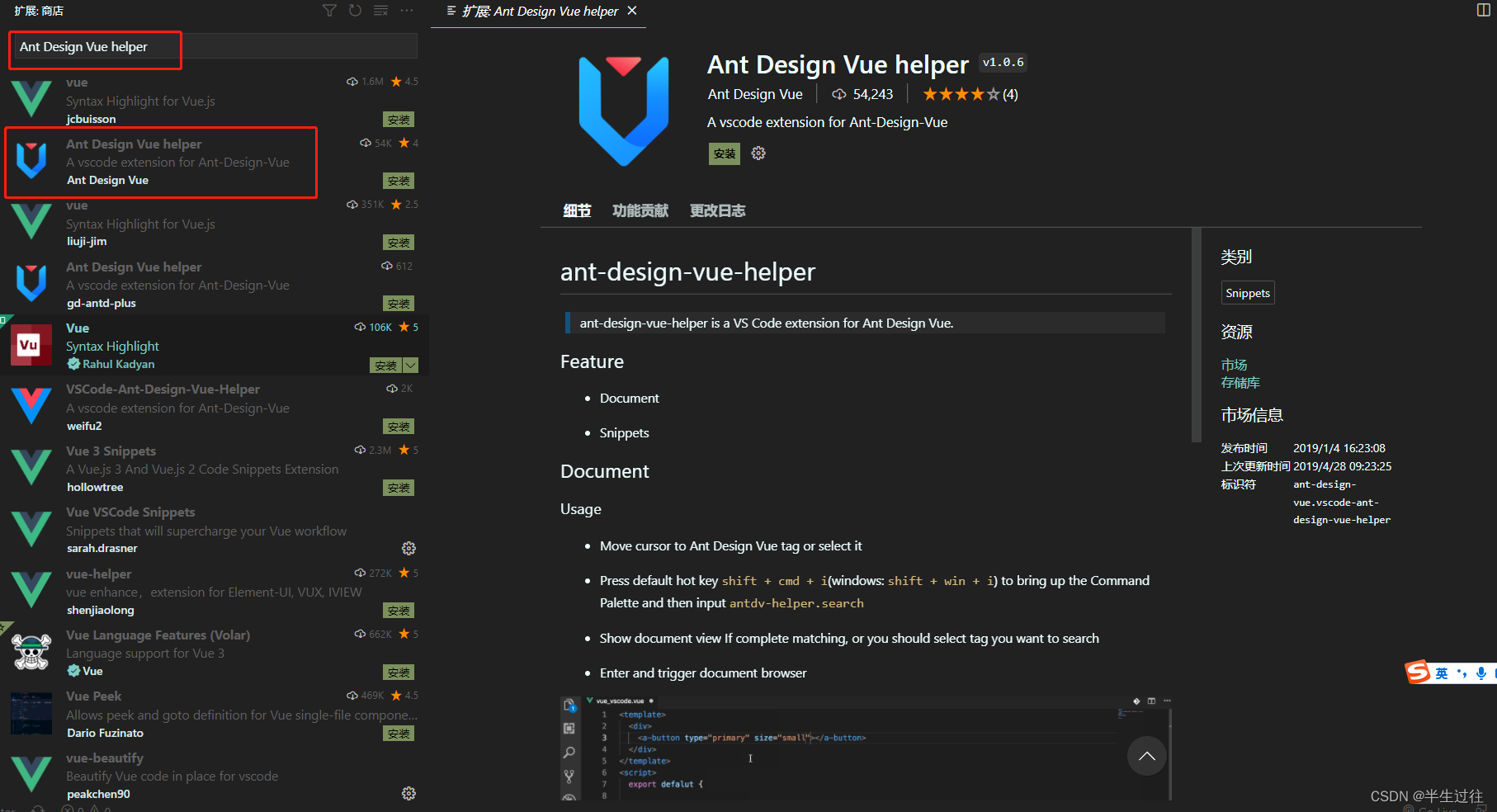Clear extension search results icon
1497x812 pixels.
(380, 10)
